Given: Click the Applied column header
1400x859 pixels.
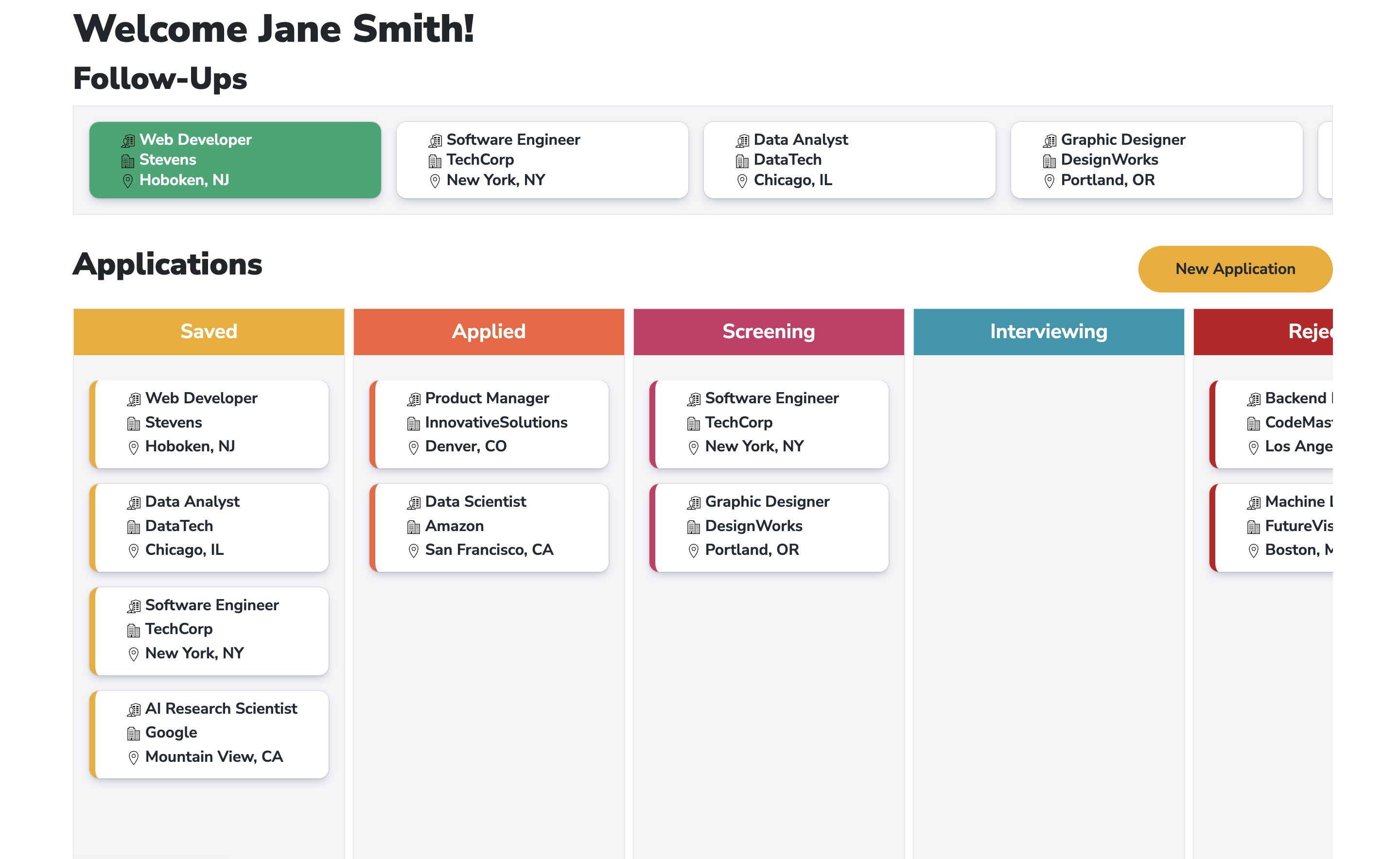Looking at the screenshot, I should click(x=488, y=332).
